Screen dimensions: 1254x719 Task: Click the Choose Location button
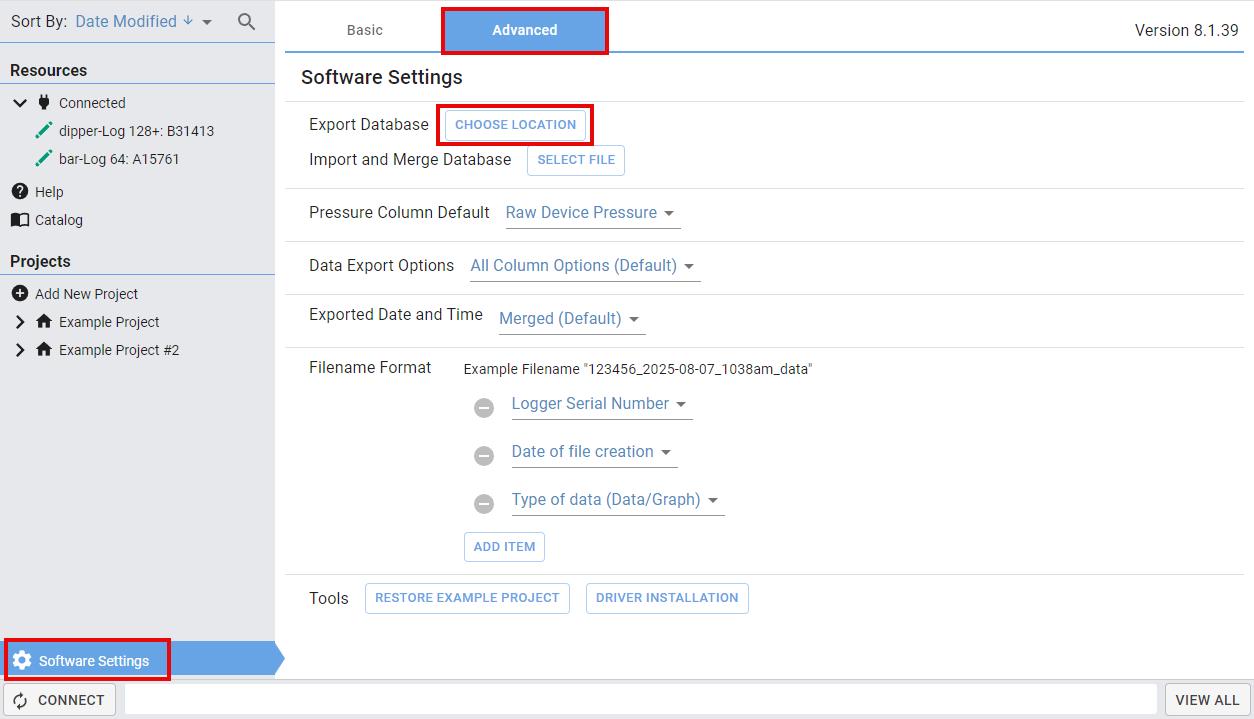[x=515, y=125]
